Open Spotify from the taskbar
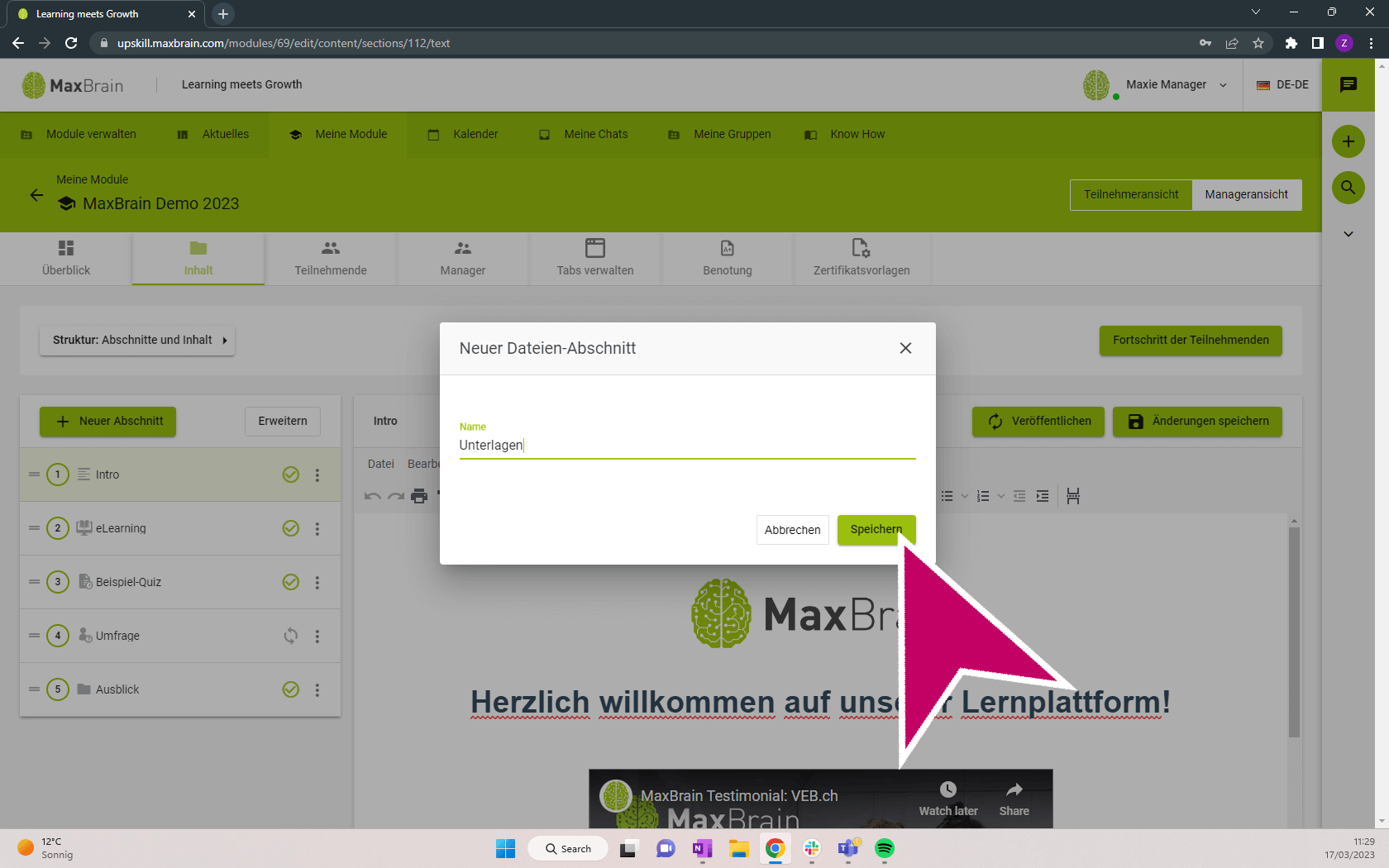Image resolution: width=1389 pixels, height=868 pixels. [885, 848]
